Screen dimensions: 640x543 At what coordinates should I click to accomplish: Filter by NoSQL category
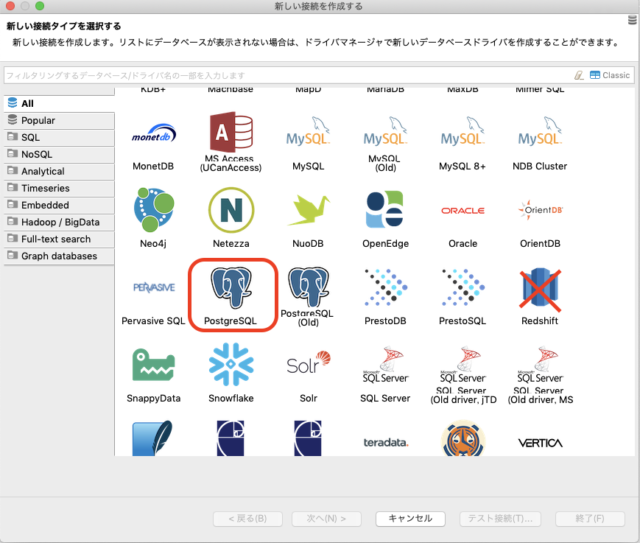click(59, 154)
